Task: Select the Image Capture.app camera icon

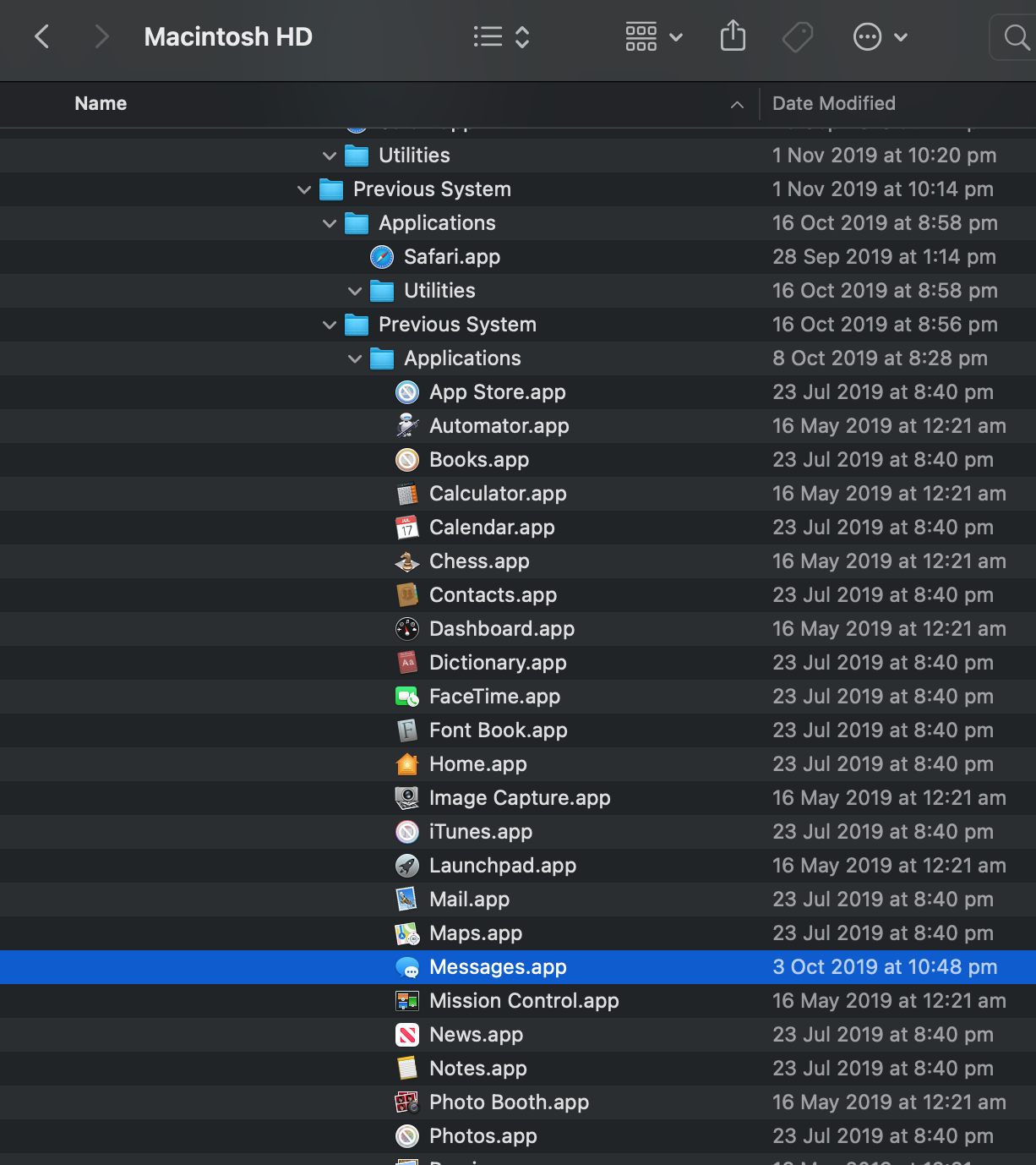Action: coord(407,798)
